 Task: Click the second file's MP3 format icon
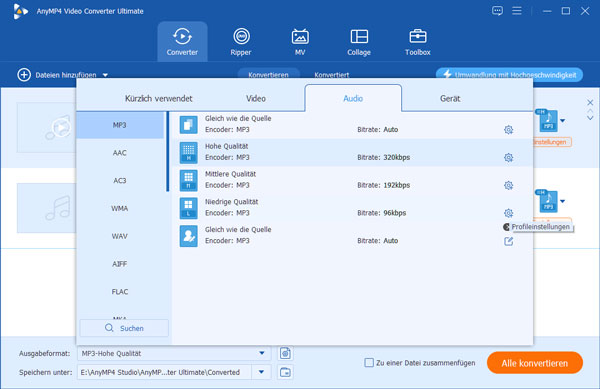(x=547, y=201)
